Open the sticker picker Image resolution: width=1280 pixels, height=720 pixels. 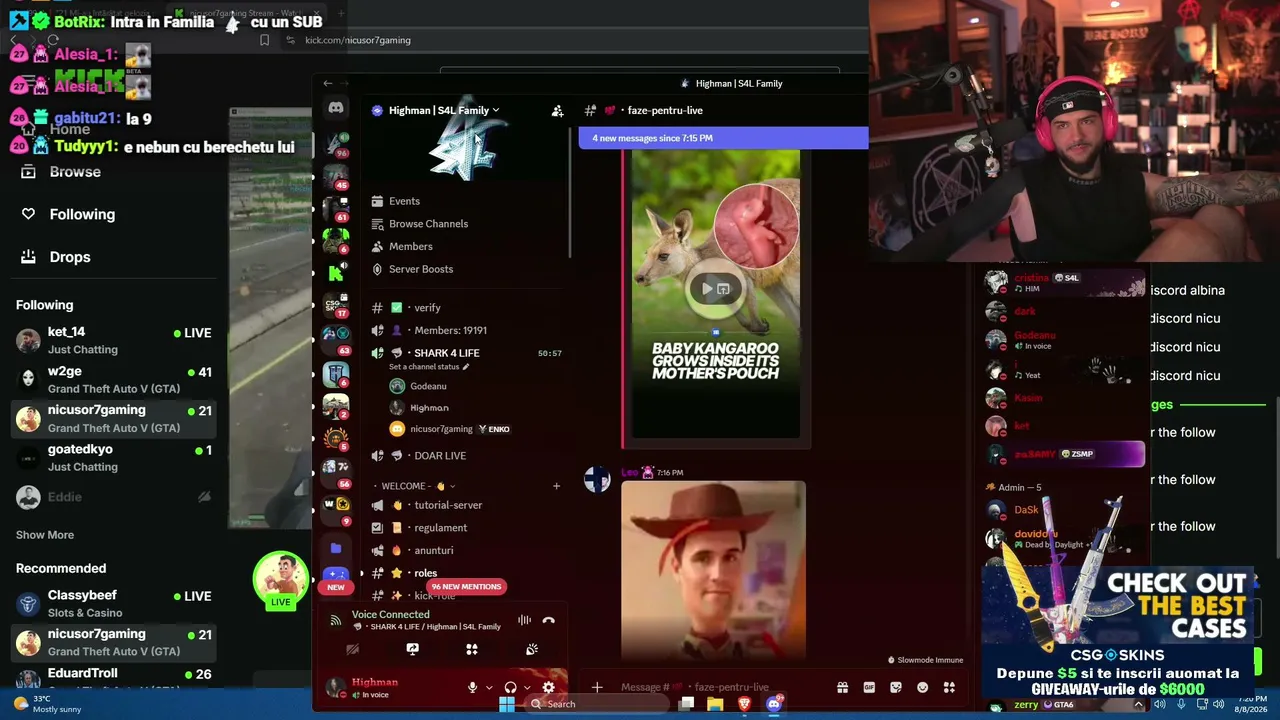point(896,687)
